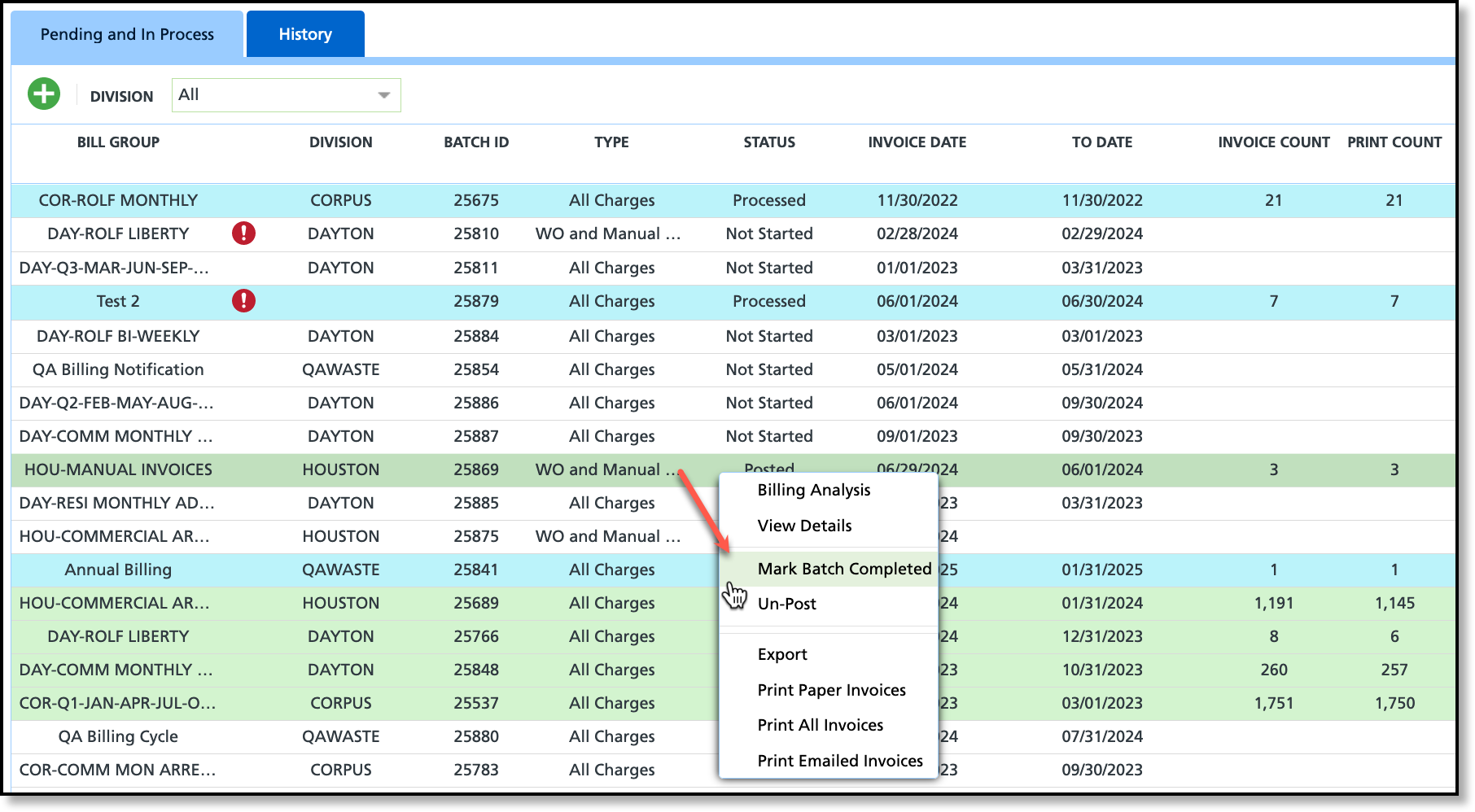
Task: Click the red warning icon beside Test 2
Action: [x=243, y=301]
